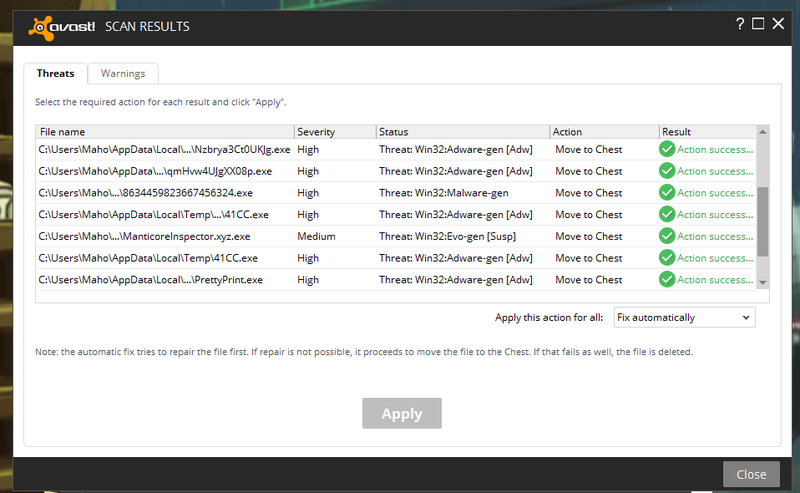800x493 pixels.
Task: Click scrollbar up arrow in results list
Action: (x=763, y=132)
